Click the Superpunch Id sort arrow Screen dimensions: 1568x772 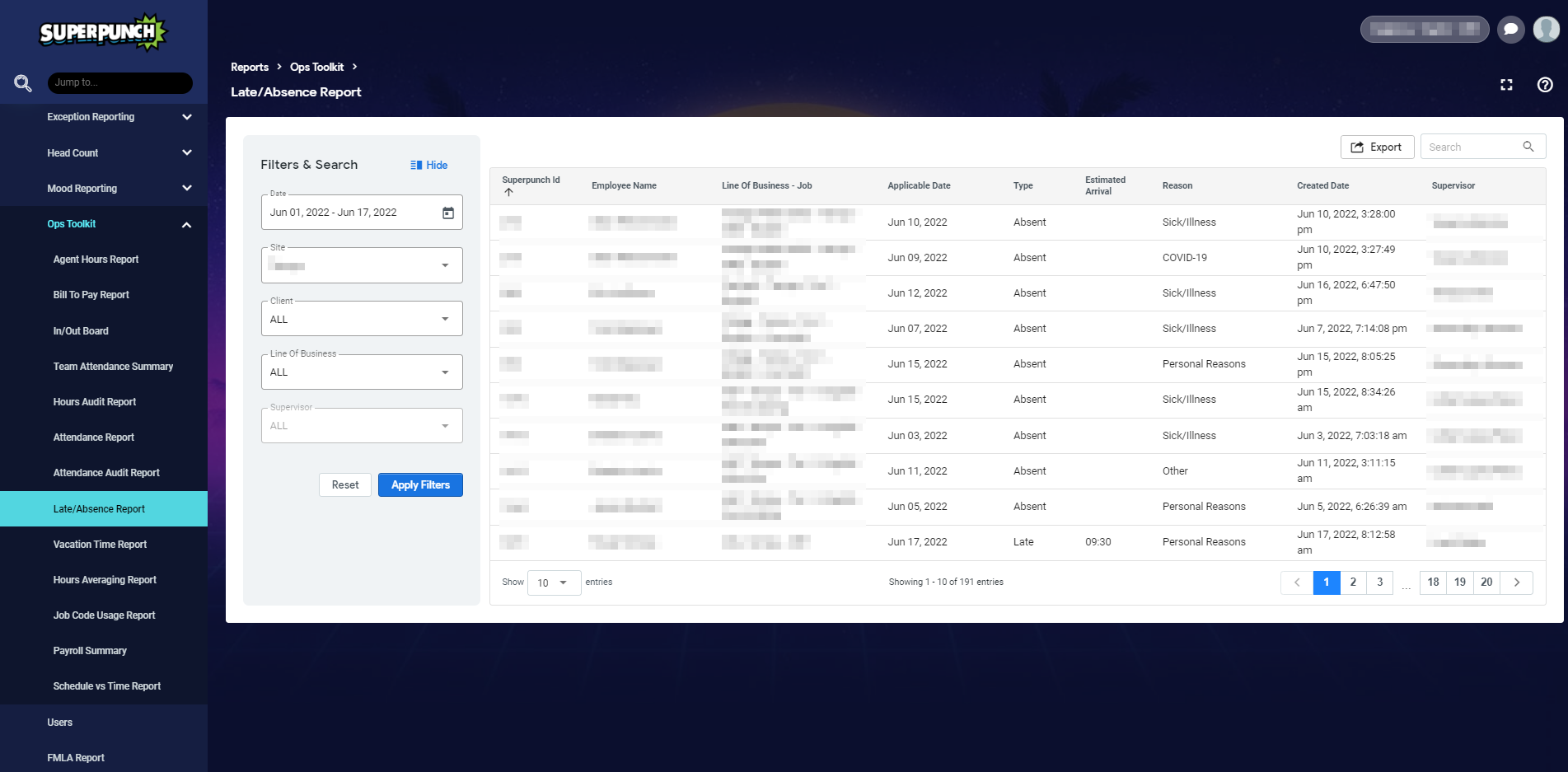(508, 192)
